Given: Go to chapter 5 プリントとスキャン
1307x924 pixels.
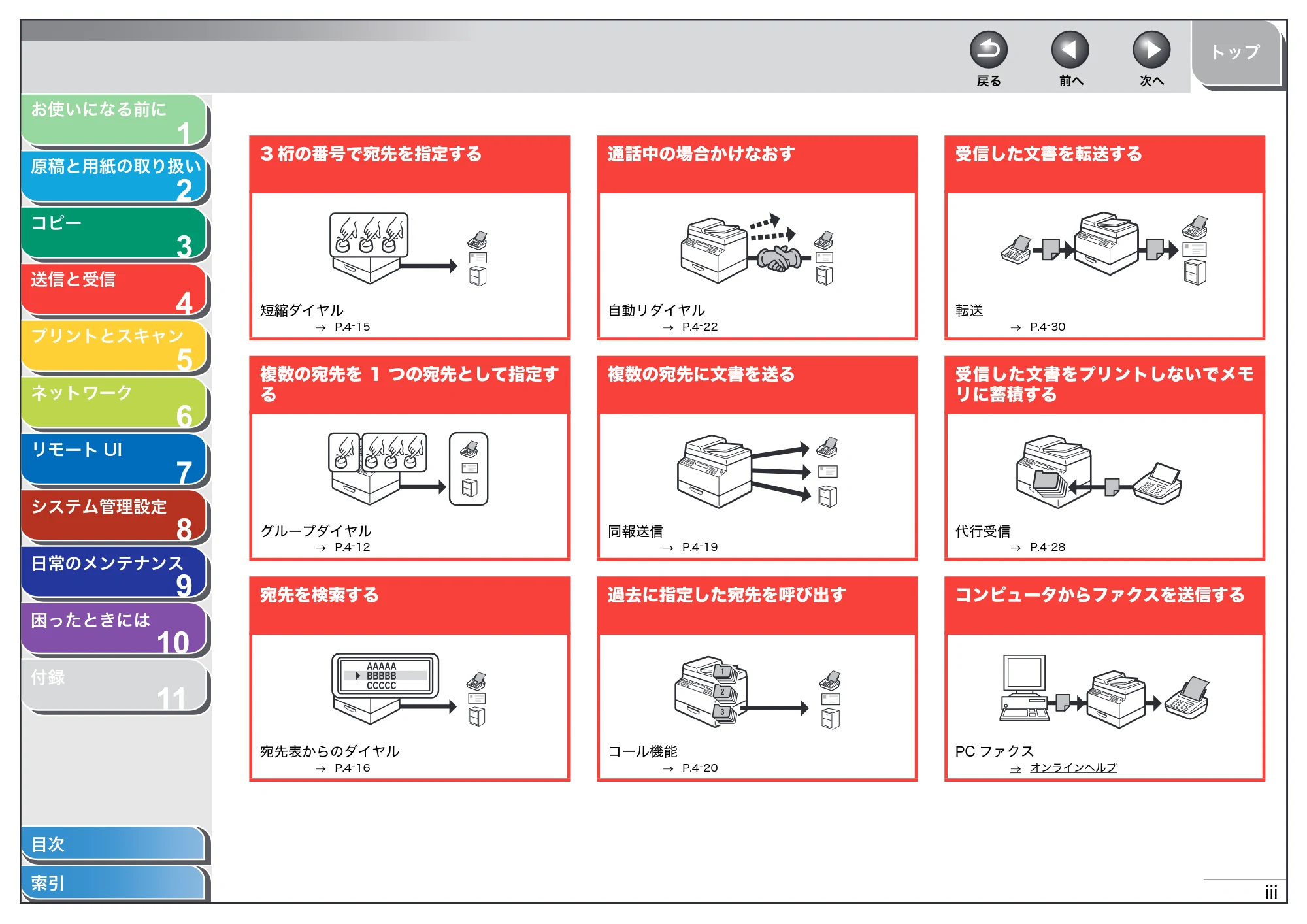Looking at the screenshot, I should [114, 346].
